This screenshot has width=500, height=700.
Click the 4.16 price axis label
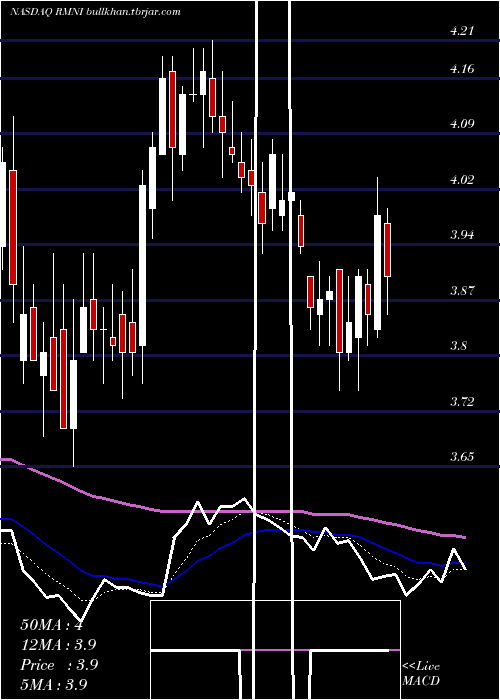pos(462,69)
